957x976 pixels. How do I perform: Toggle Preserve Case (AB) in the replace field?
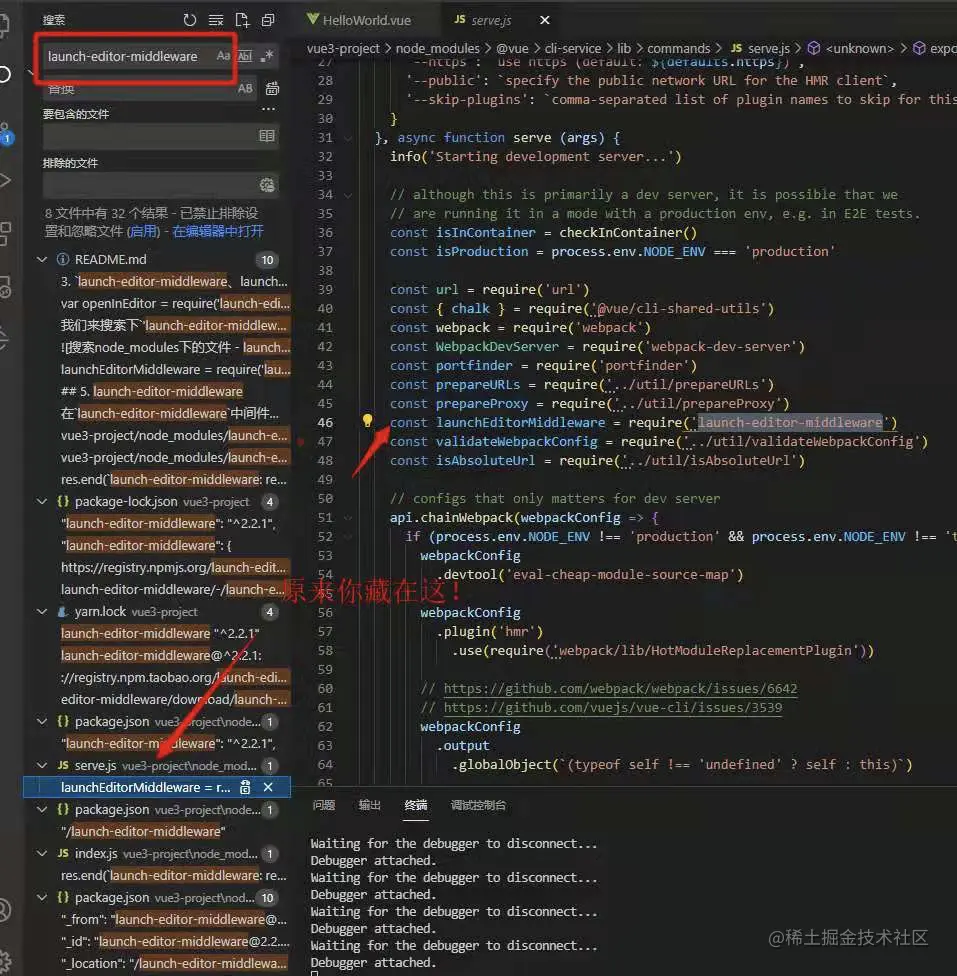[245, 88]
